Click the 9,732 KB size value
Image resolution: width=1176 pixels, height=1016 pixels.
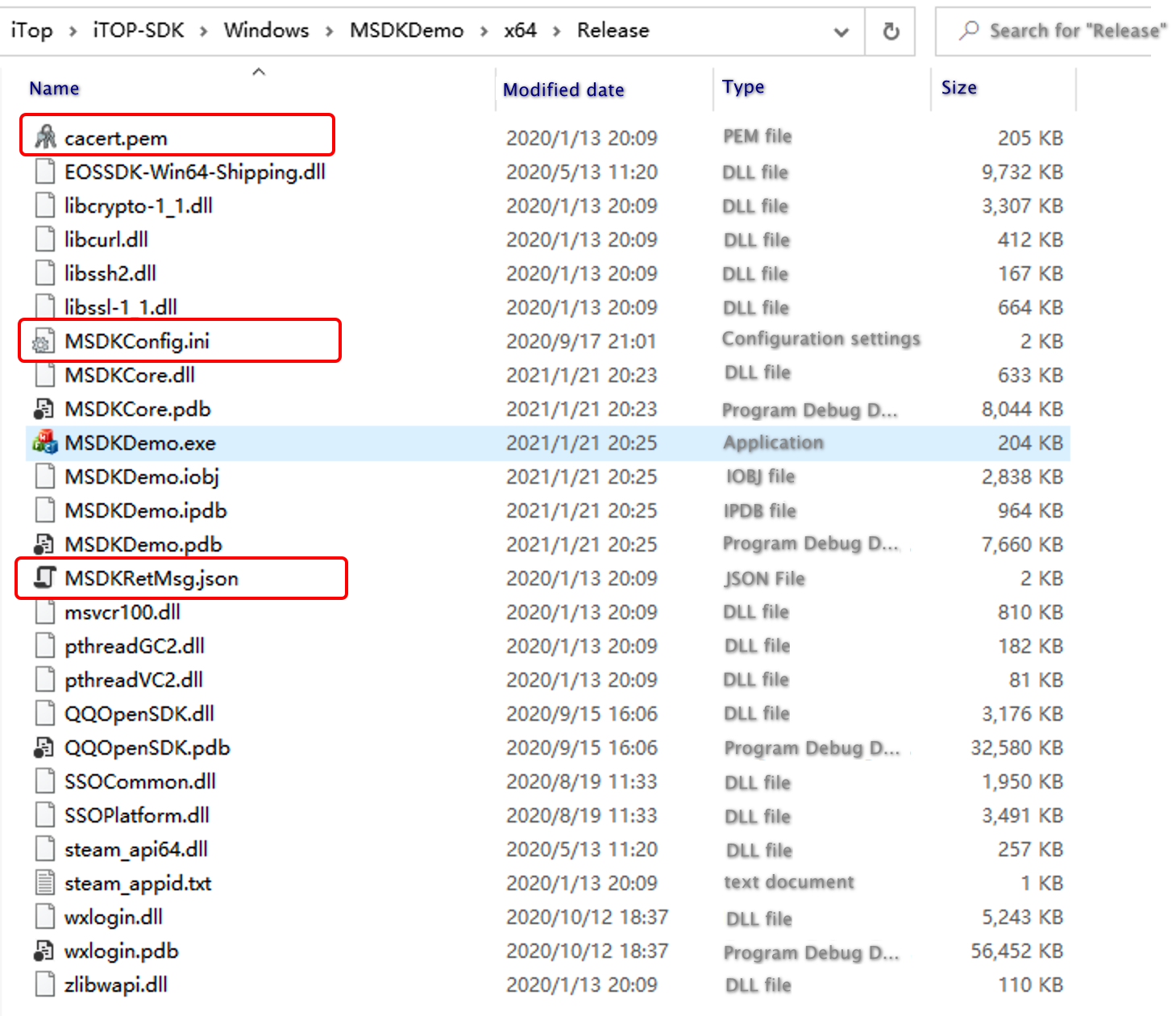click(x=1022, y=172)
